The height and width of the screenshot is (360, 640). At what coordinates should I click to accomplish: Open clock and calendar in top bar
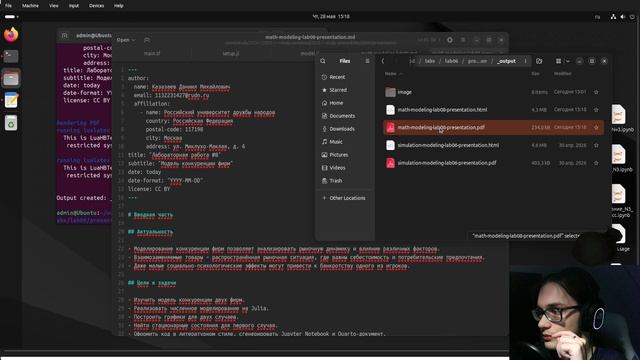pos(331,17)
